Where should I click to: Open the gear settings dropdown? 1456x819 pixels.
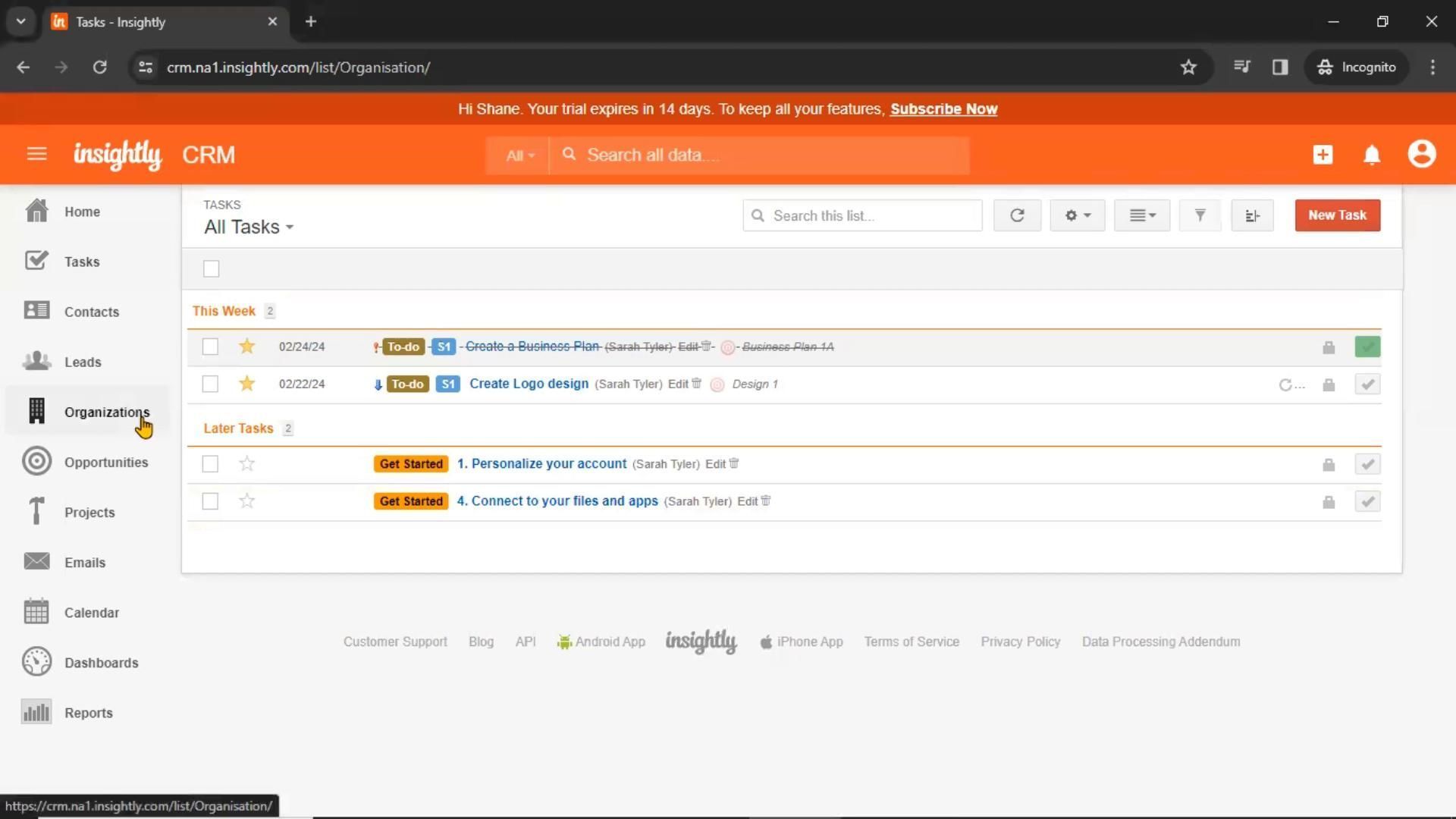(1077, 215)
